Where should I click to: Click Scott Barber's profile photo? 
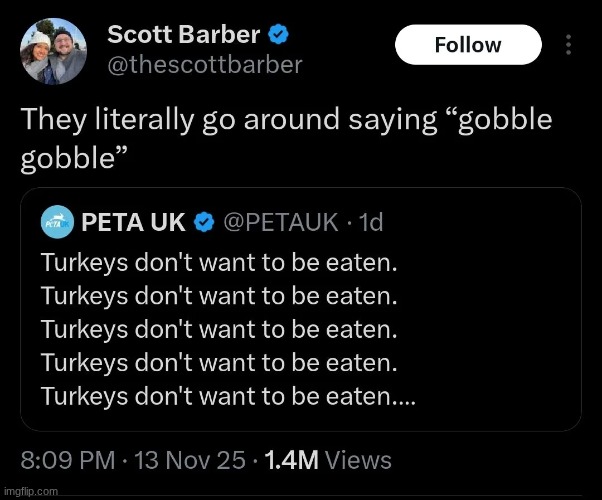click(54, 48)
